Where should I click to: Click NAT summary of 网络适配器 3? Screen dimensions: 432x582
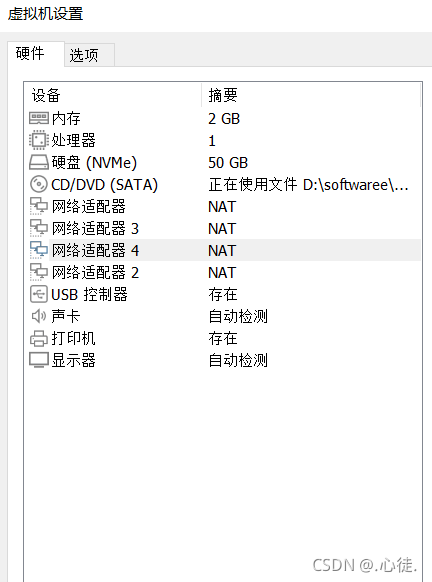point(222,229)
